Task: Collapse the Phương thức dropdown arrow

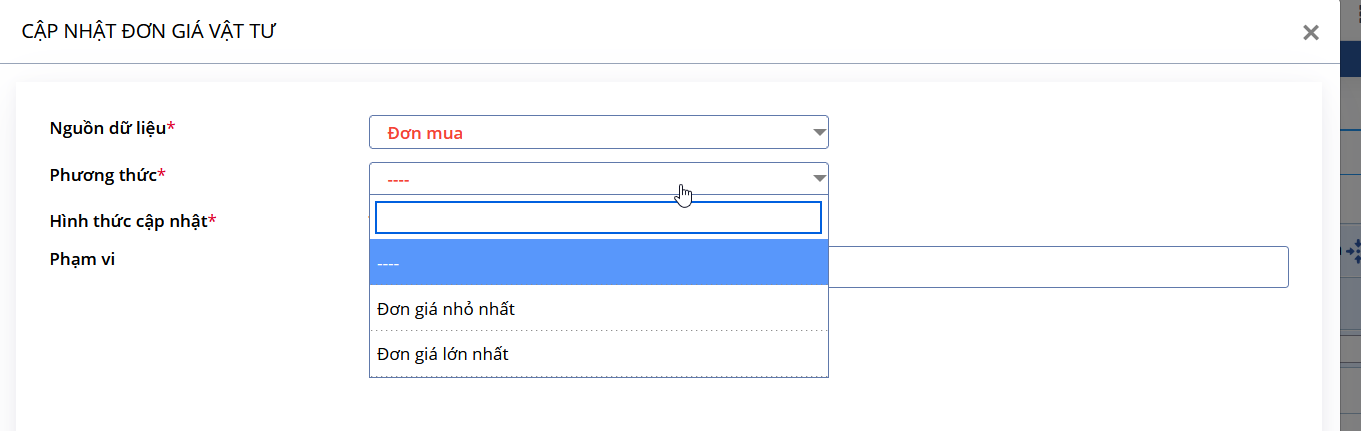Action: coord(819,178)
